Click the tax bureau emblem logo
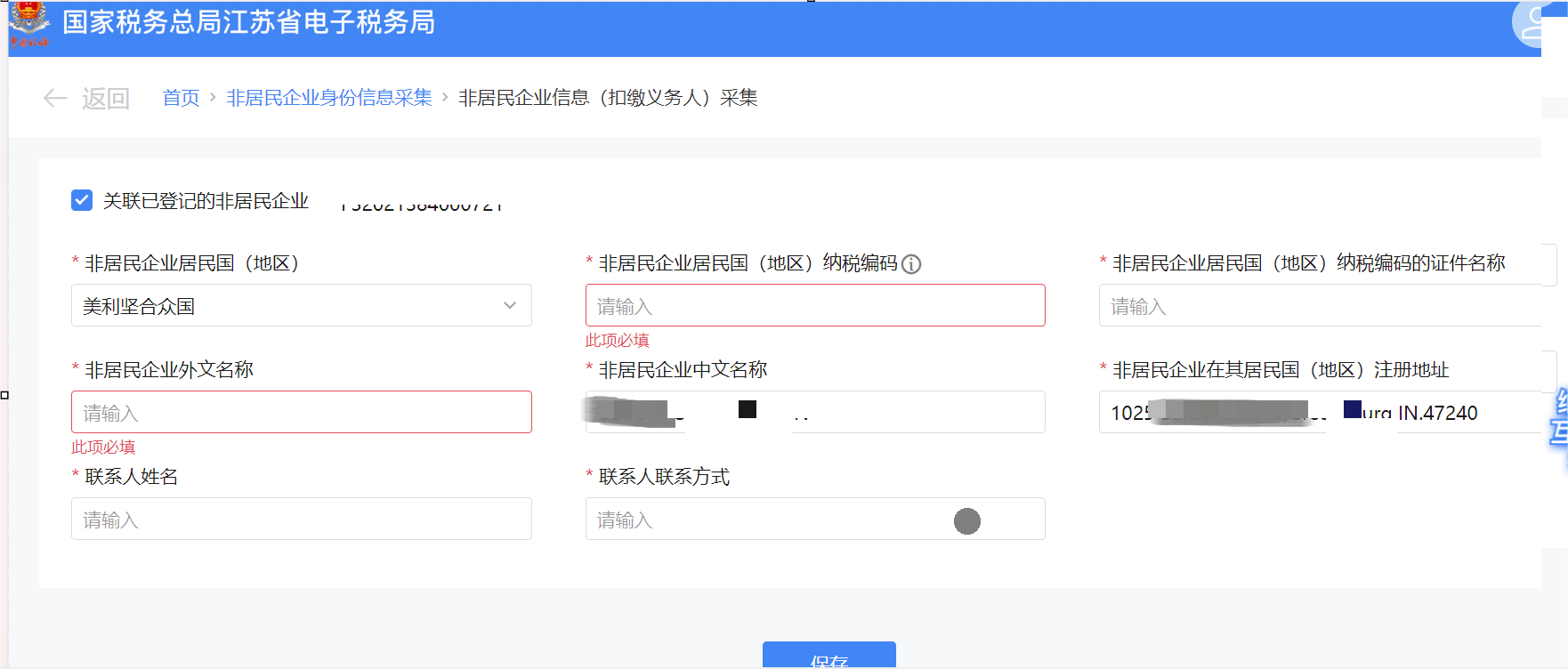 click(x=28, y=23)
